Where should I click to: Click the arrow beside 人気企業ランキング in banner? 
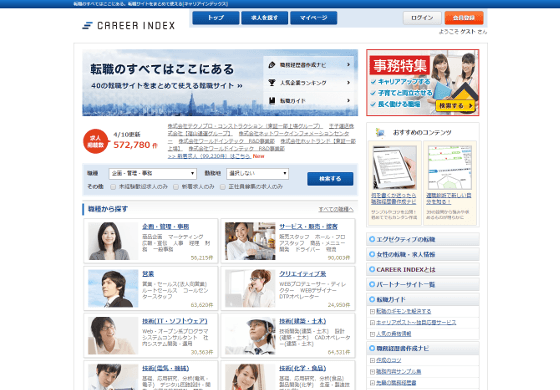click(348, 82)
